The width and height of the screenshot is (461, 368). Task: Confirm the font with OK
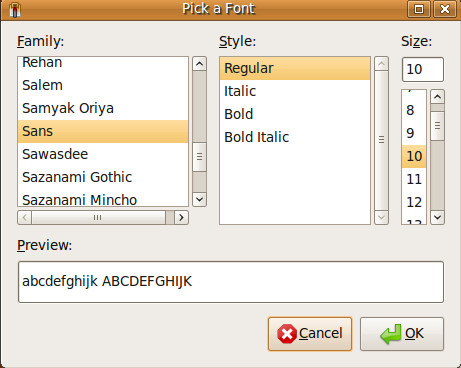coord(402,334)
